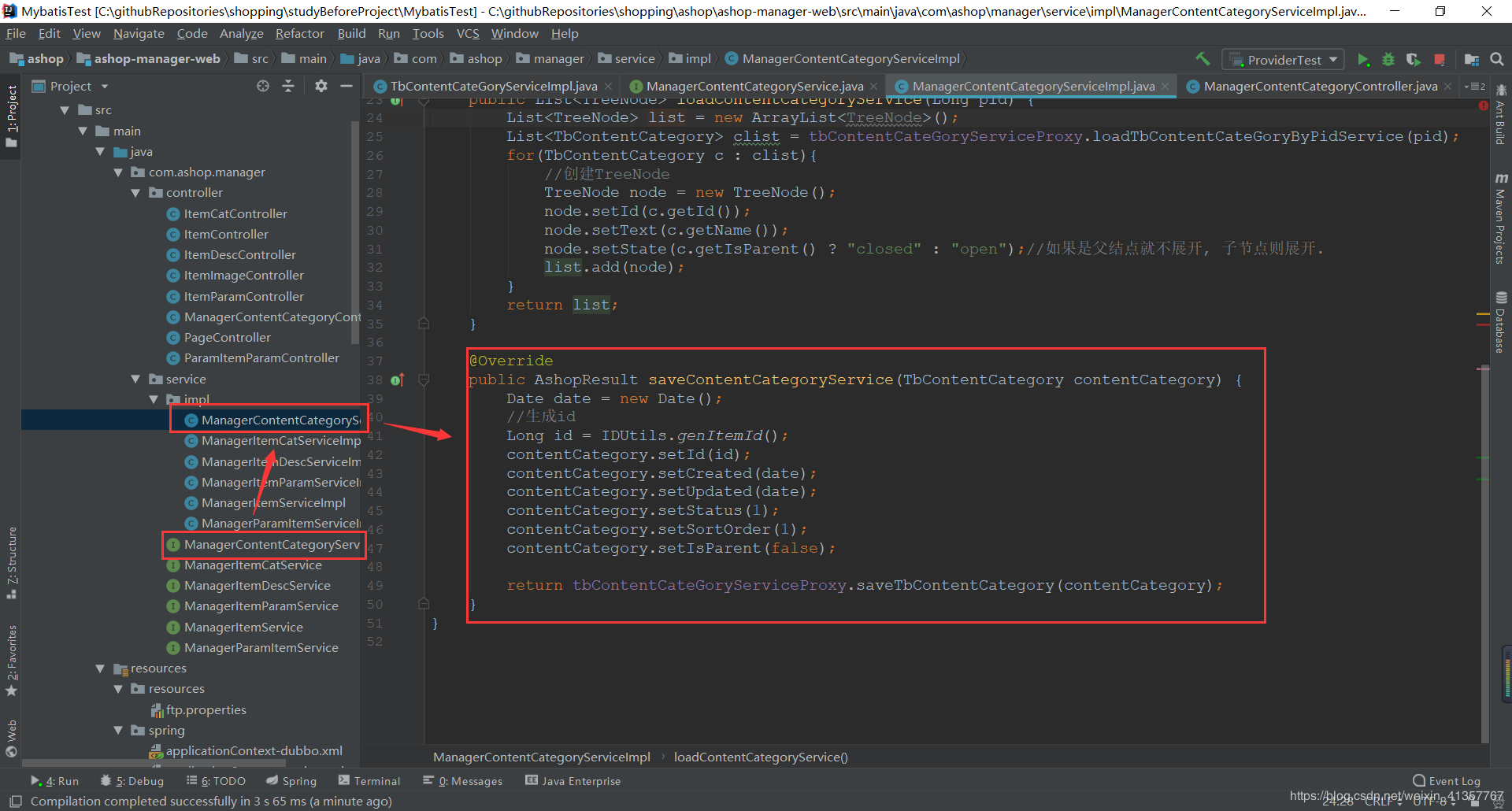
Task: Open the Java Enterprise tool window
Action: pyautogui.click(x=573, y=781)
